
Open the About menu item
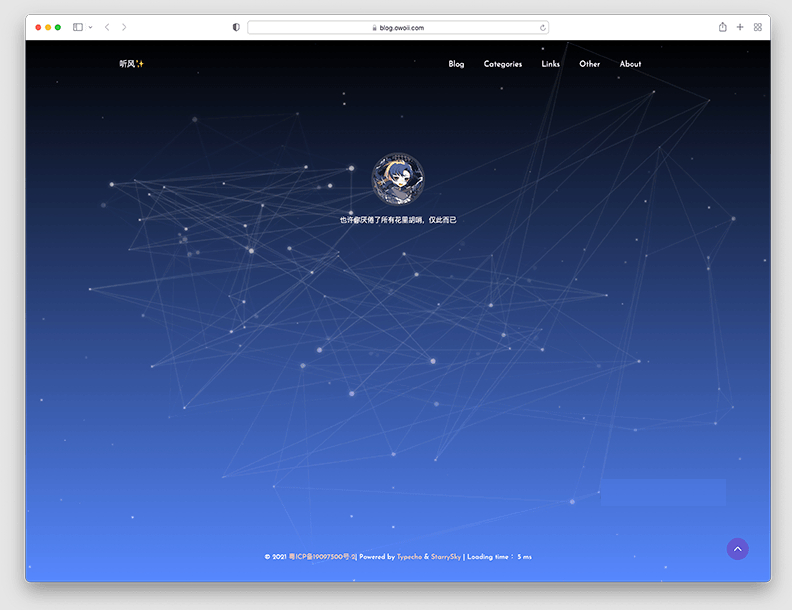pyautogui.click(x=630, y=64)
